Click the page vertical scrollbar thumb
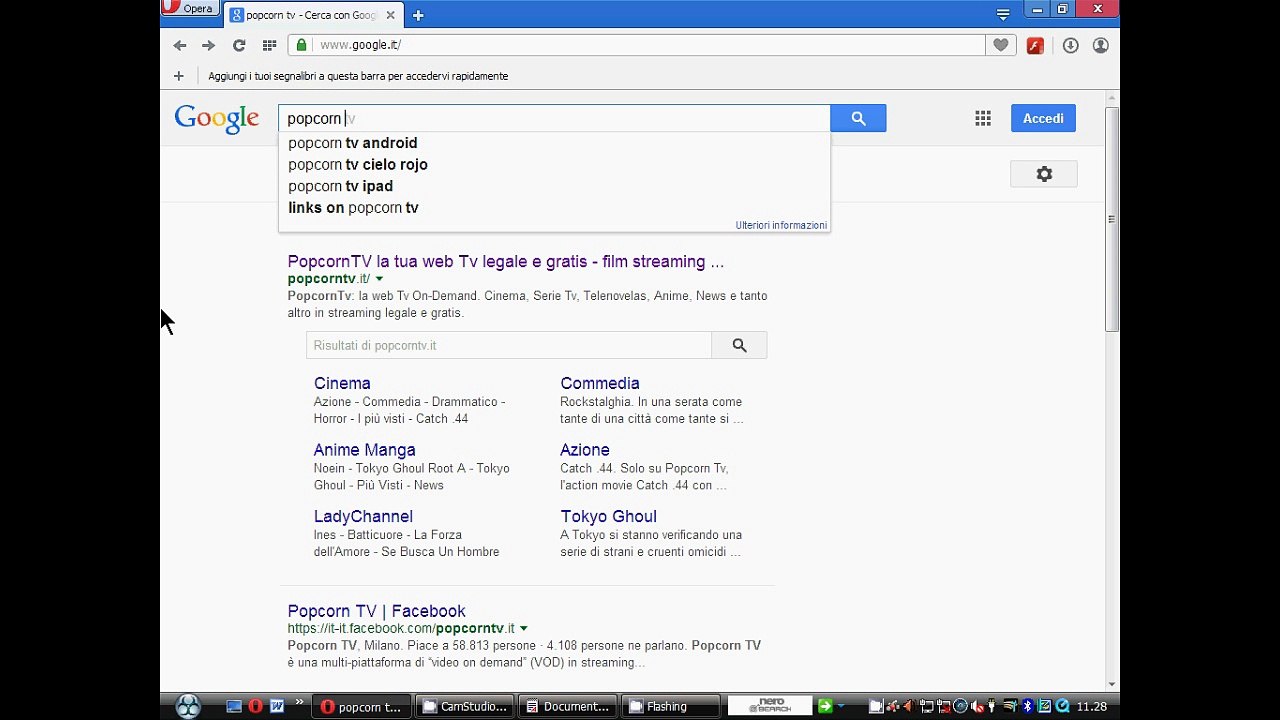Viewport: 1280px width, 720px height. click(x=1112, y=220)
